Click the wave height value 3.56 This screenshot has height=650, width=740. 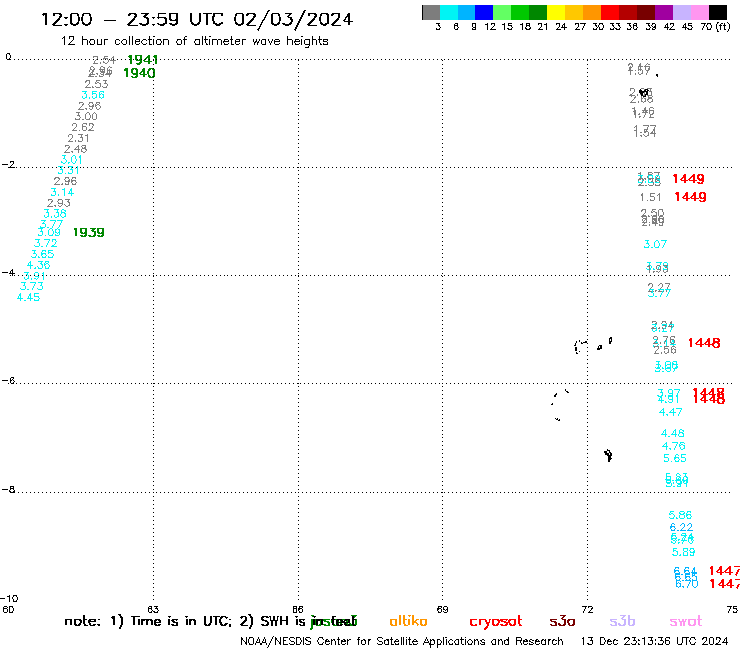[93, 95]
